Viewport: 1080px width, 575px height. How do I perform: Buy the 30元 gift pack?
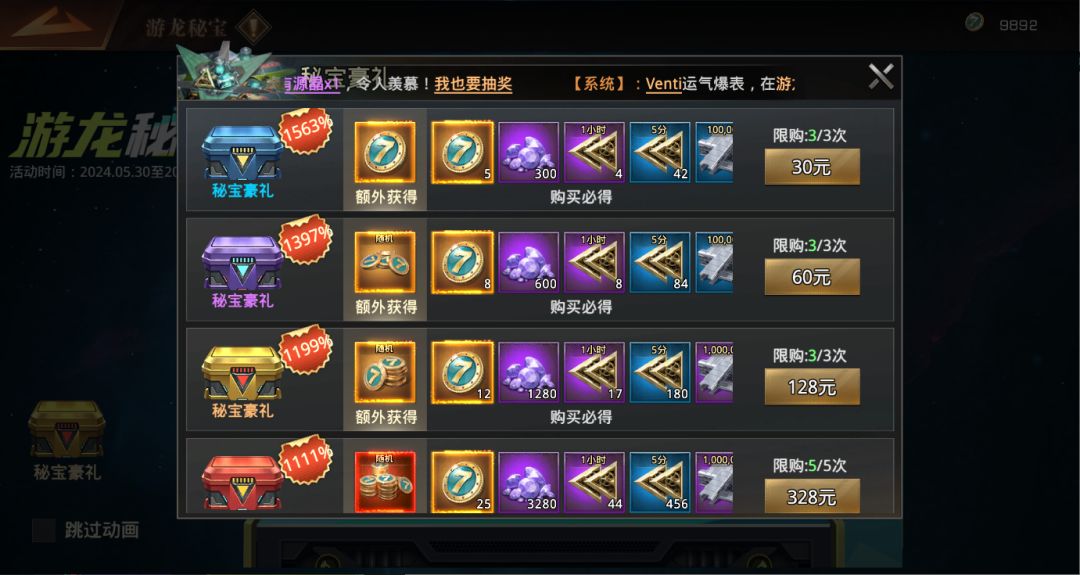pyautogui.click(x=812, y=167)
